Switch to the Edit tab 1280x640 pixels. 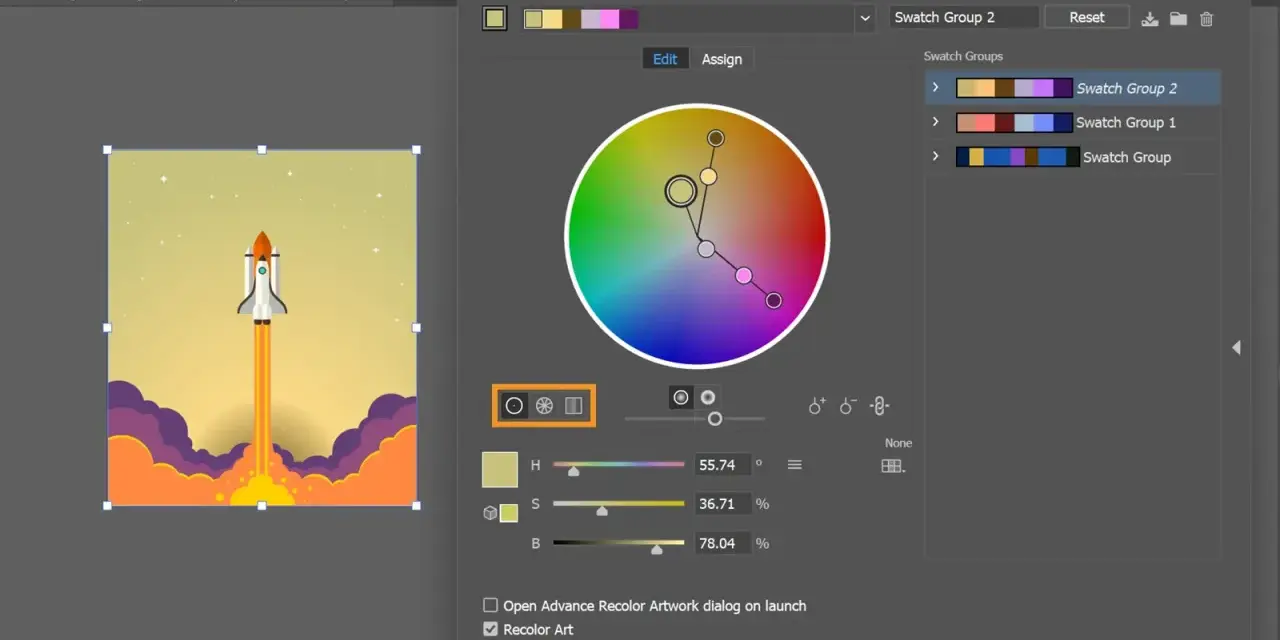pyautogui.click(x=665, y=59)
